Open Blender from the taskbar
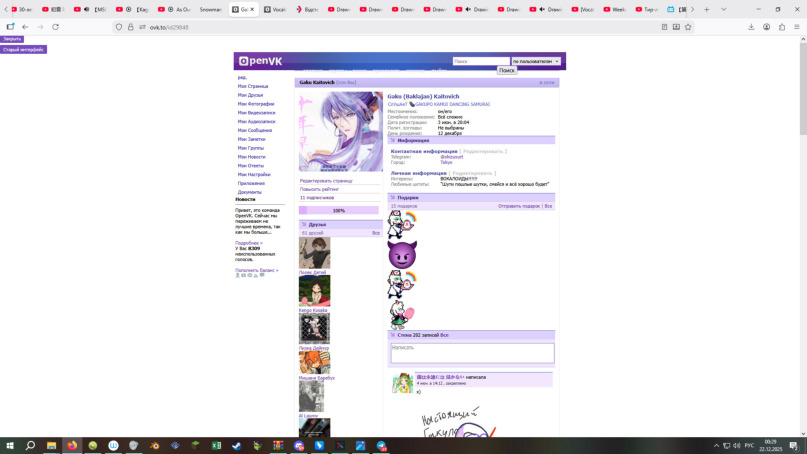The width and height of the screenshot is (807, 454). (x=154, y=445)
